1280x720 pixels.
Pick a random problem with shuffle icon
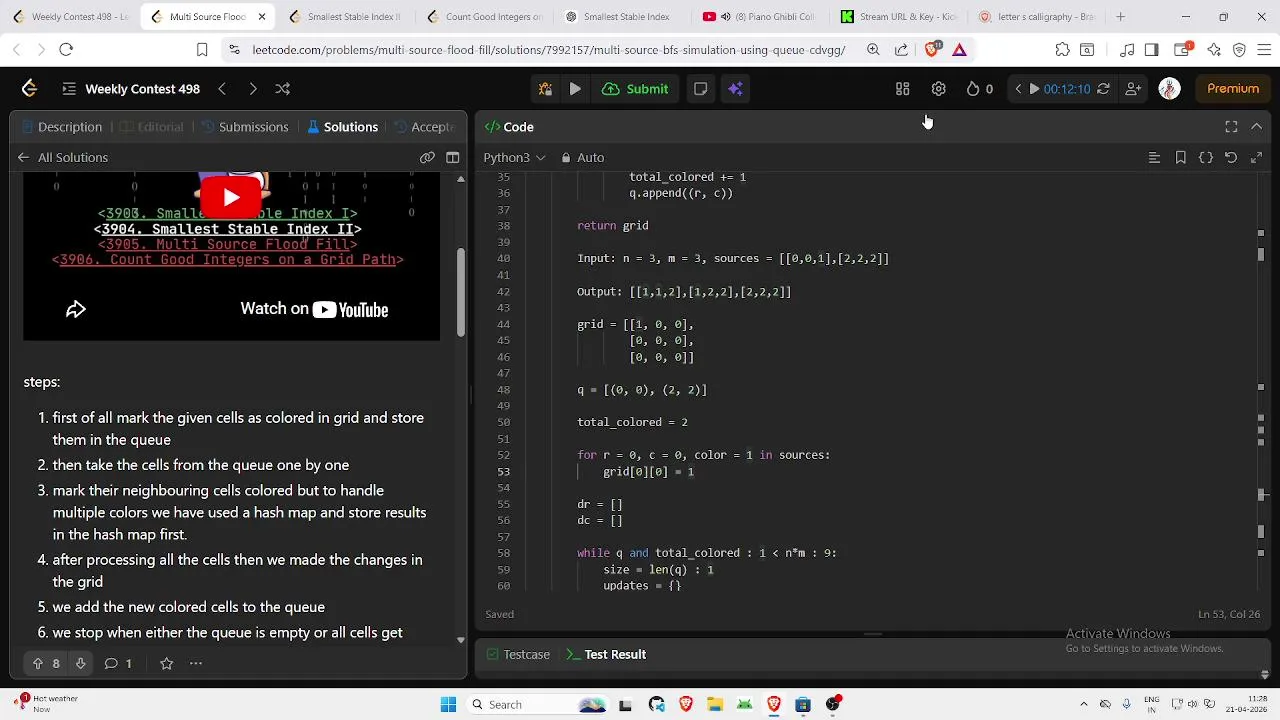[x=283, y=89]
